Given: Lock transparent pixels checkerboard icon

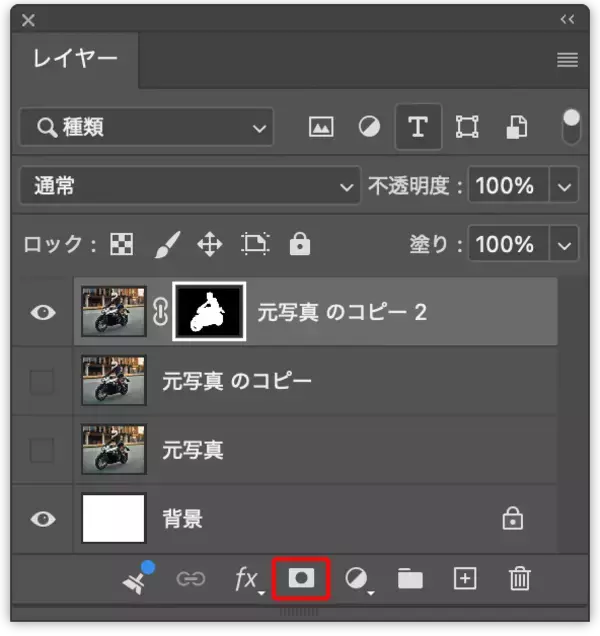Looking at the screenshot, I should [x=122, y=244].
